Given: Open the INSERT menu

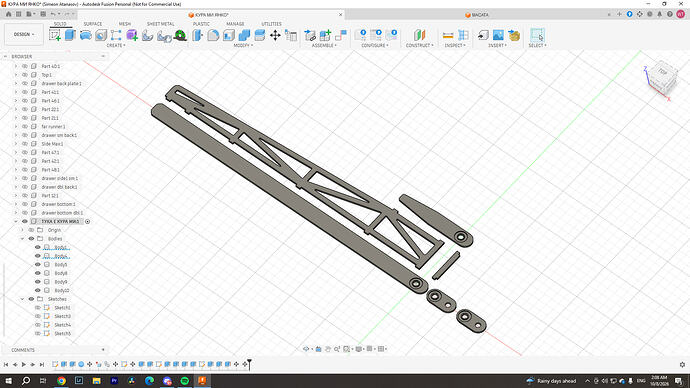Looking at the screenshot, I should click(x=497, y=45).
